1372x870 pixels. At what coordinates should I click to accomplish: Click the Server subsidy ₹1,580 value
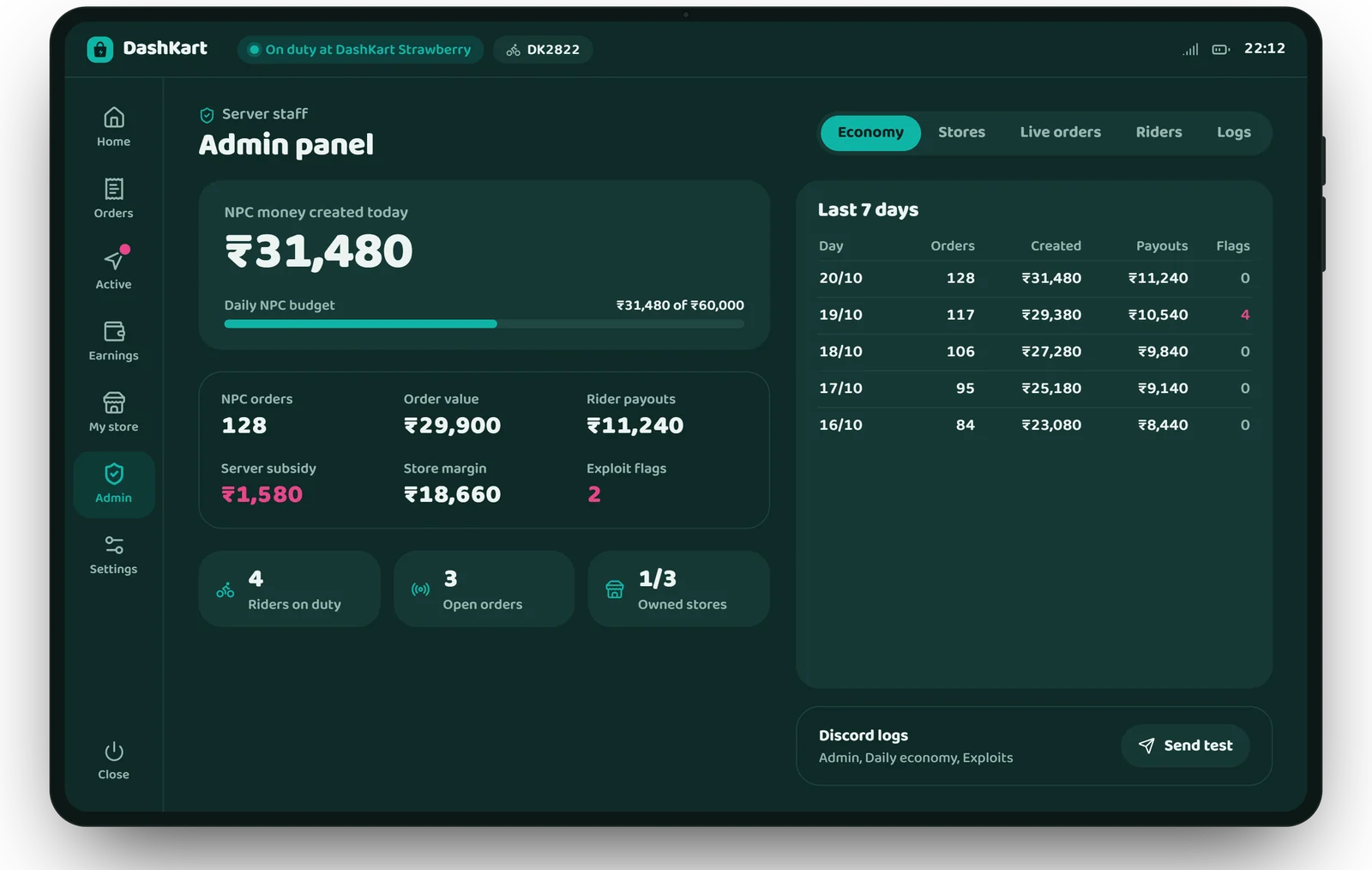click(x=262, y=495)
